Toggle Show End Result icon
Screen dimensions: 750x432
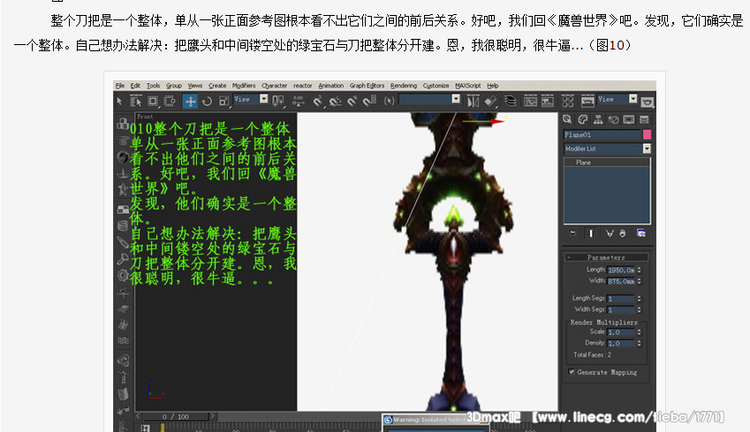point(591,233)
